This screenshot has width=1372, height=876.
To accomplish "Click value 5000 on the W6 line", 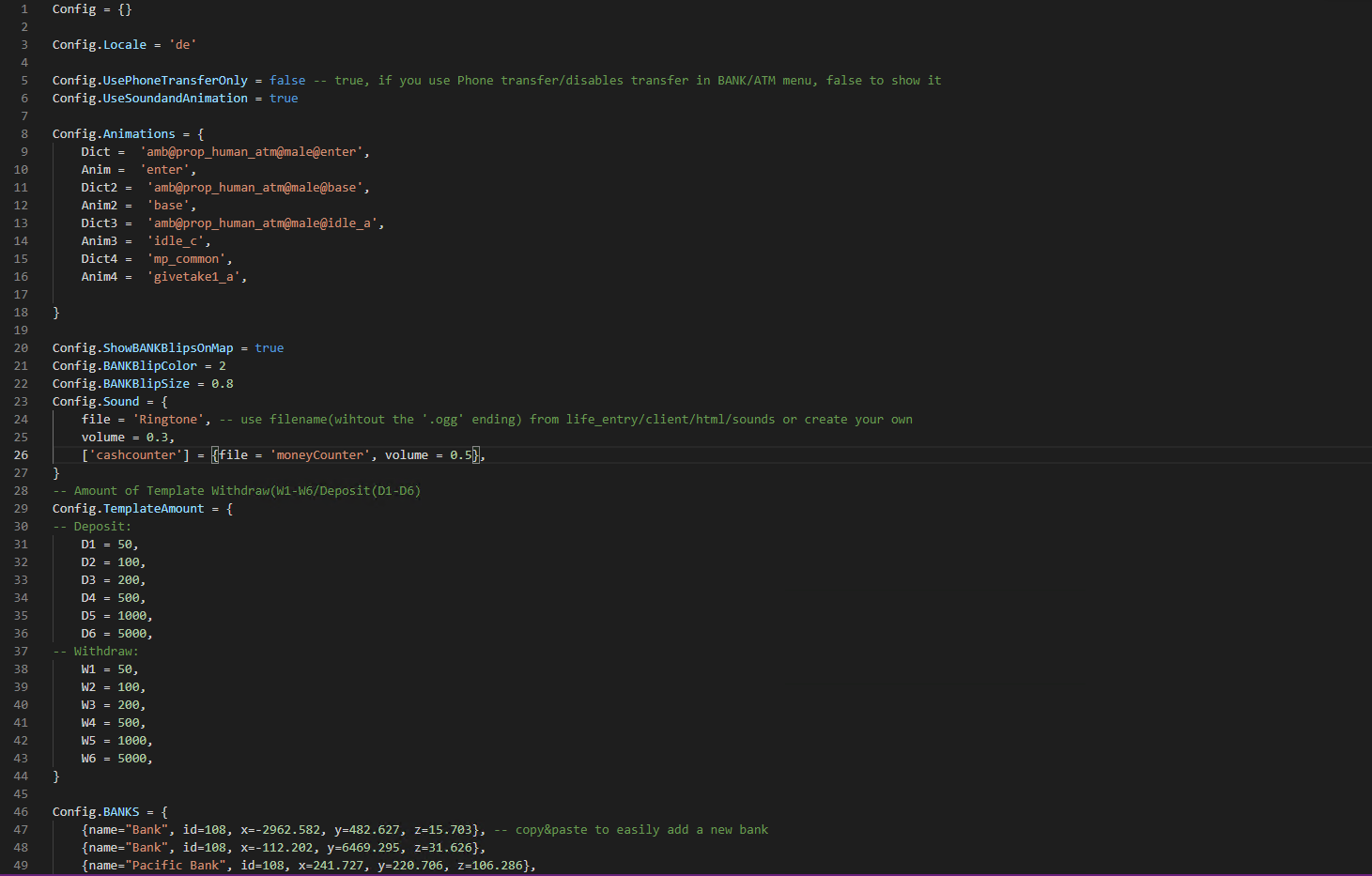I will (x=132, y=759).
